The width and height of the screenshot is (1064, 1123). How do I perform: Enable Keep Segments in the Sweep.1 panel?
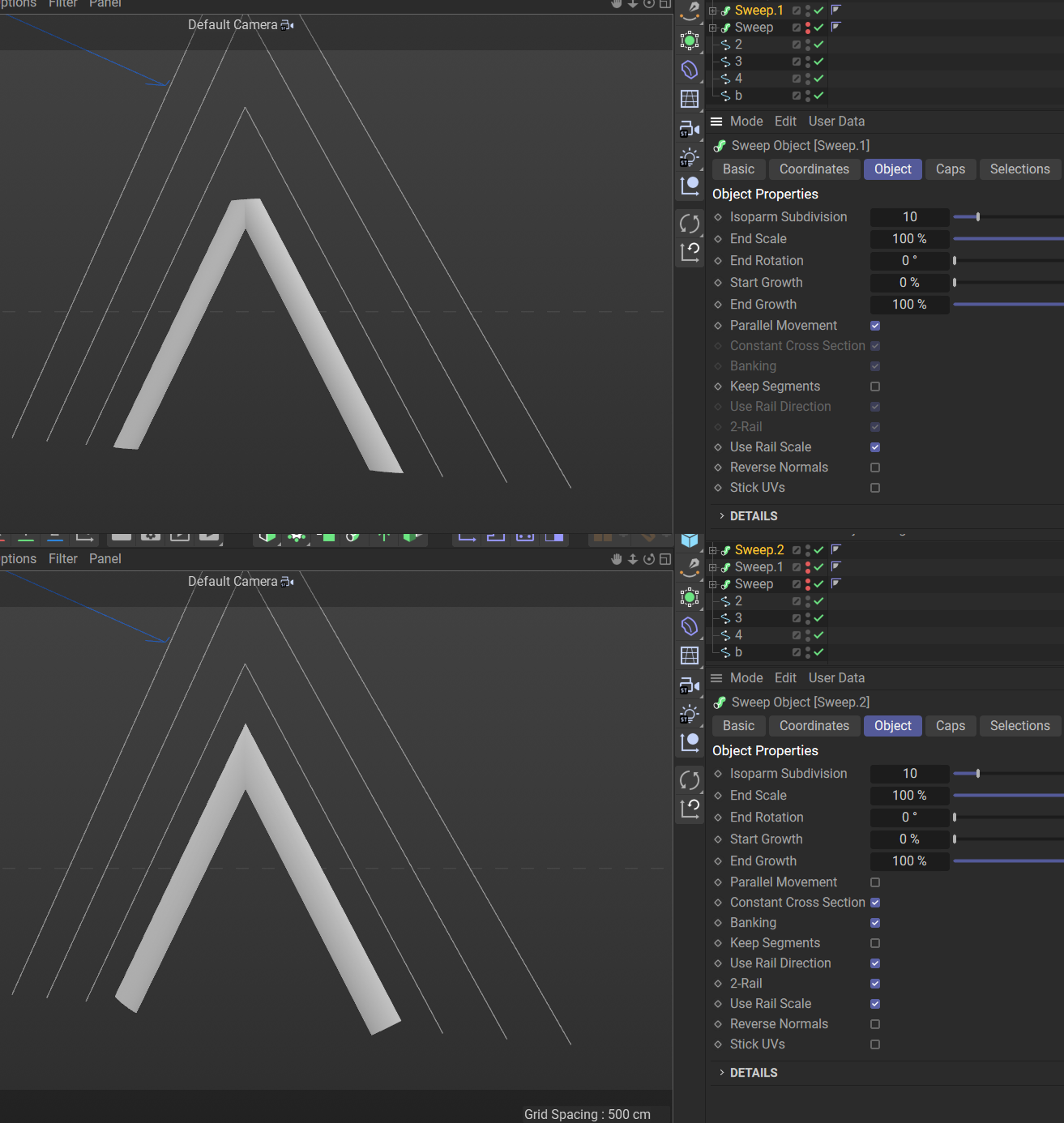tap(875, 386)
